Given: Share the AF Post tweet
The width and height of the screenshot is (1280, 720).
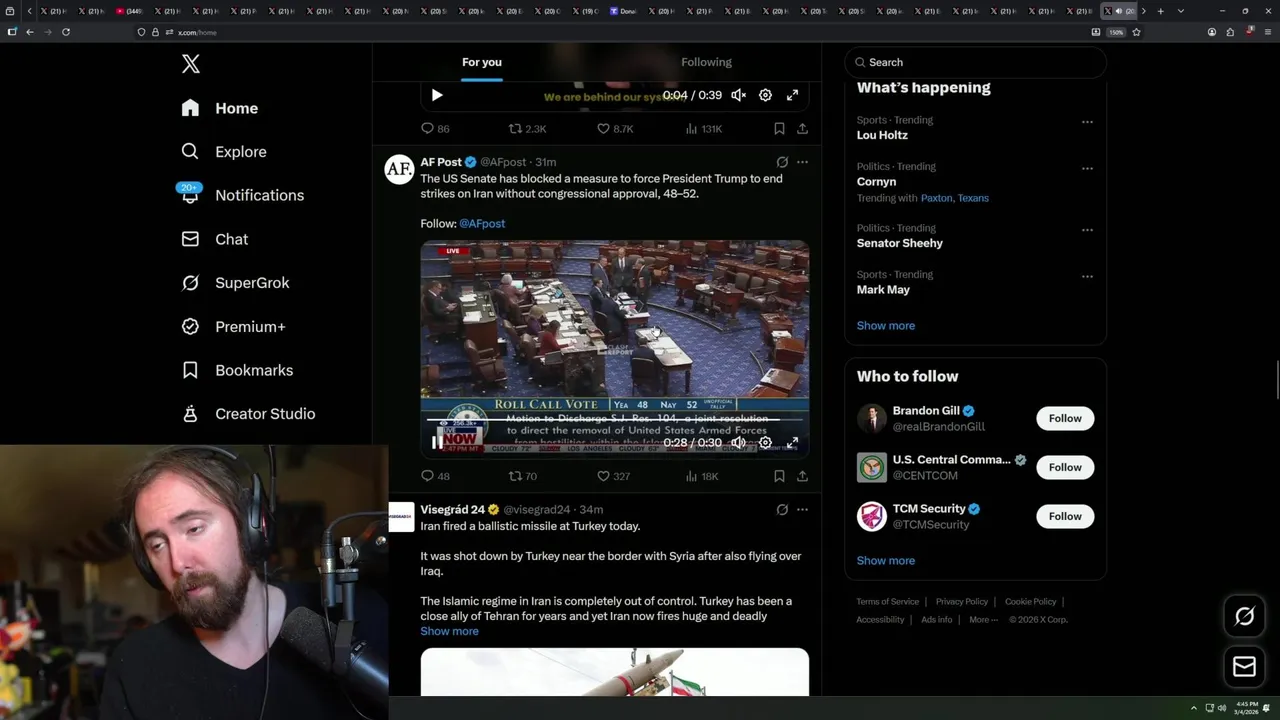Looking at the screenshot, I should tap(802, 477).
